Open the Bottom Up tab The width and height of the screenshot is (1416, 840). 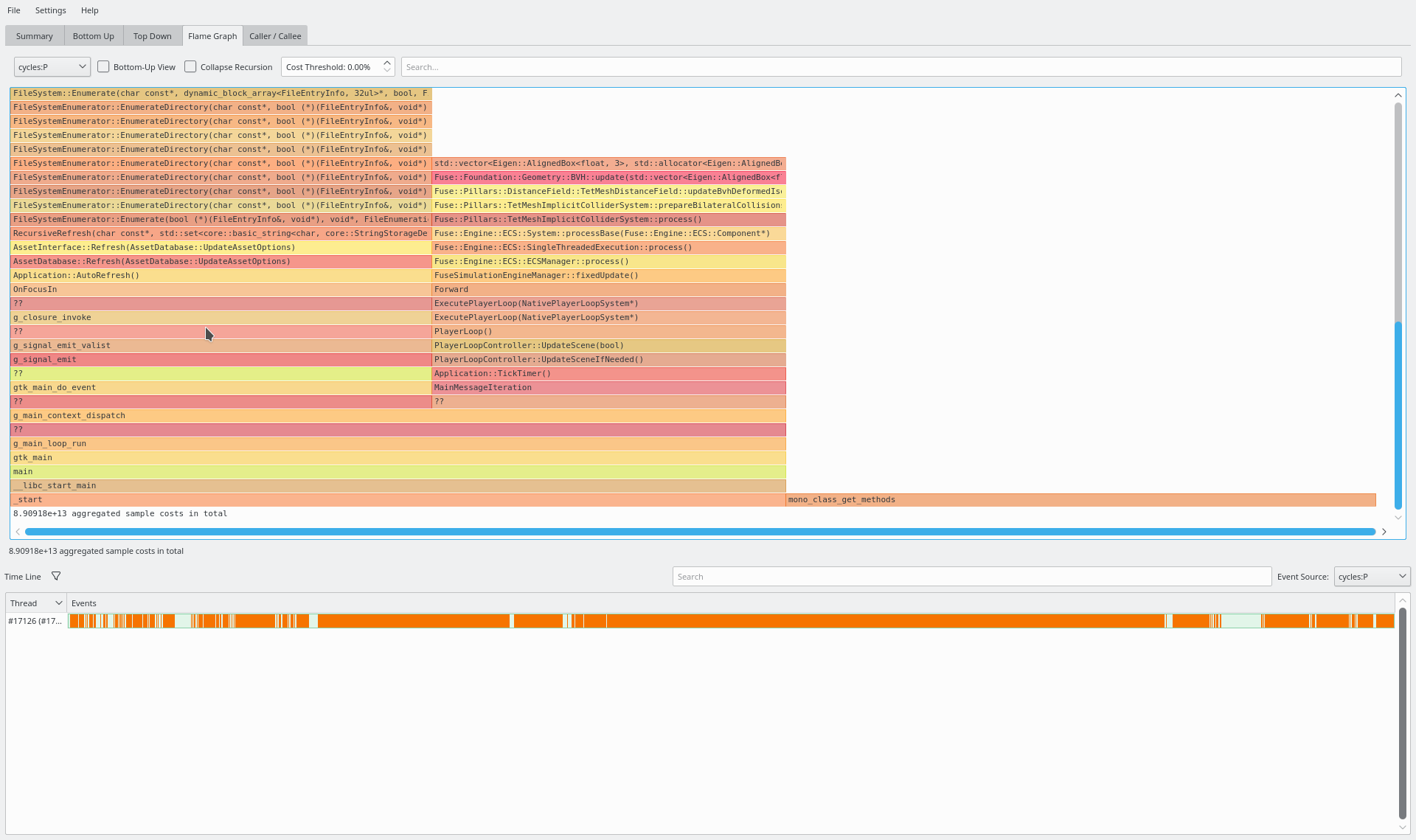(x=94, y=36)
